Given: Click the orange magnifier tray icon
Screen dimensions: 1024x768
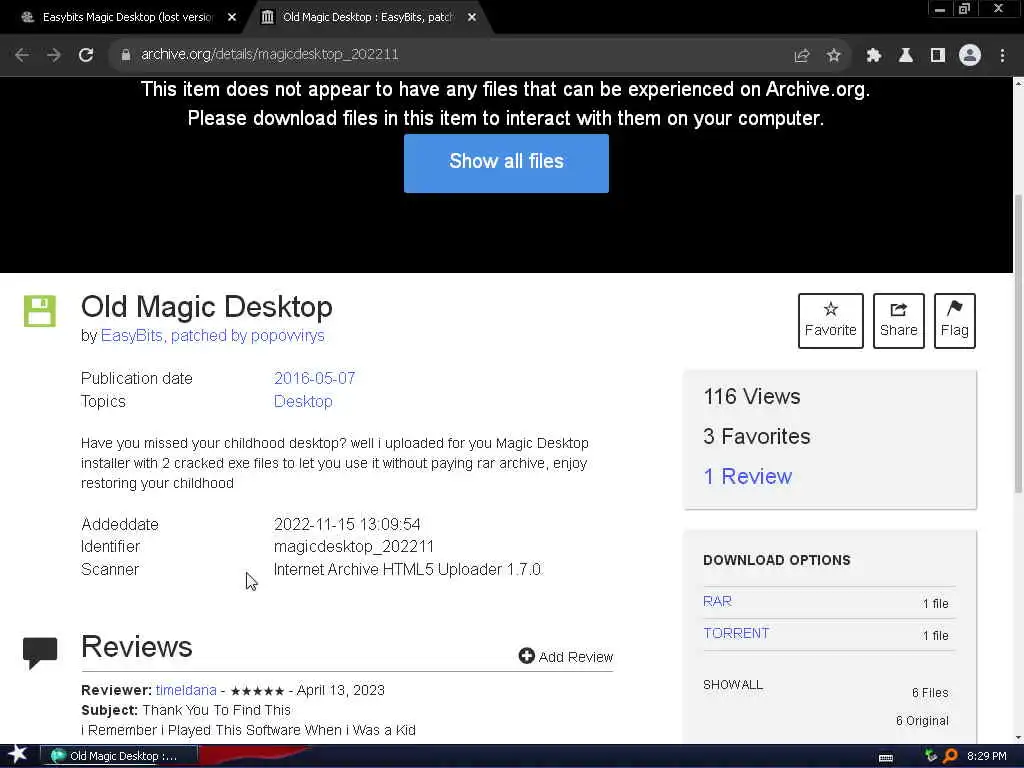Looking at the screenshot, I should pos(950,756).
